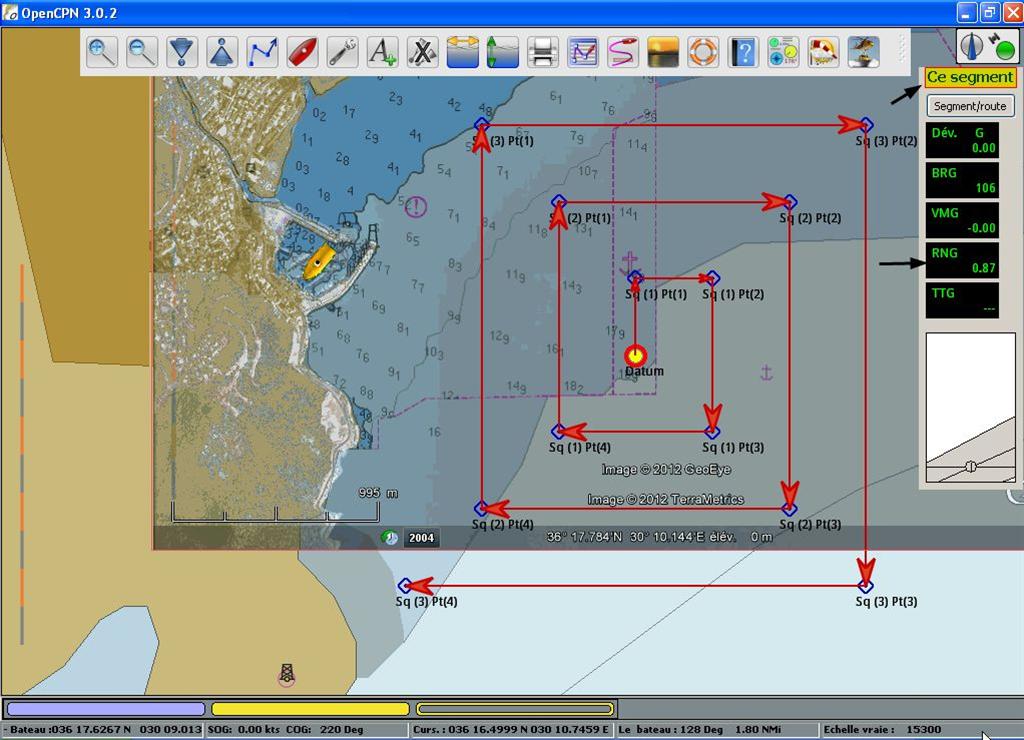This screenshot has width=1024, height=740.
Task: Open the Route Manager icon
Action: 582,51
